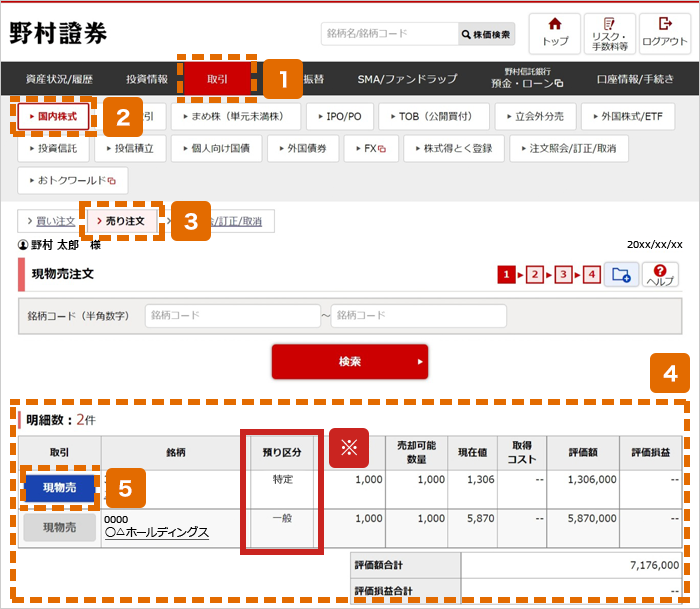
Task: Open 野村信託銀行 預金・ローン menu
Action: 527,78
